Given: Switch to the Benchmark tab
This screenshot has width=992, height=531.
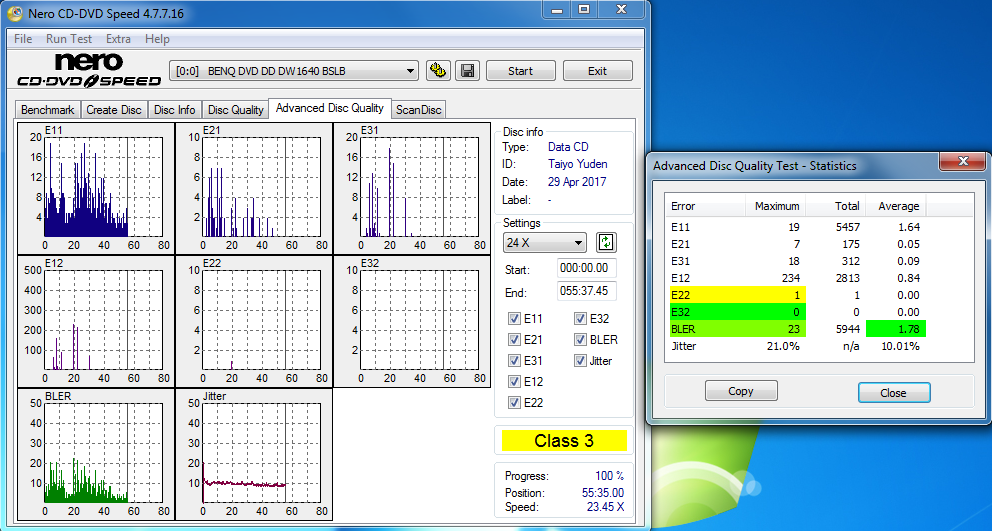Looking at the screenshot, I should click(x=47, y=109).
